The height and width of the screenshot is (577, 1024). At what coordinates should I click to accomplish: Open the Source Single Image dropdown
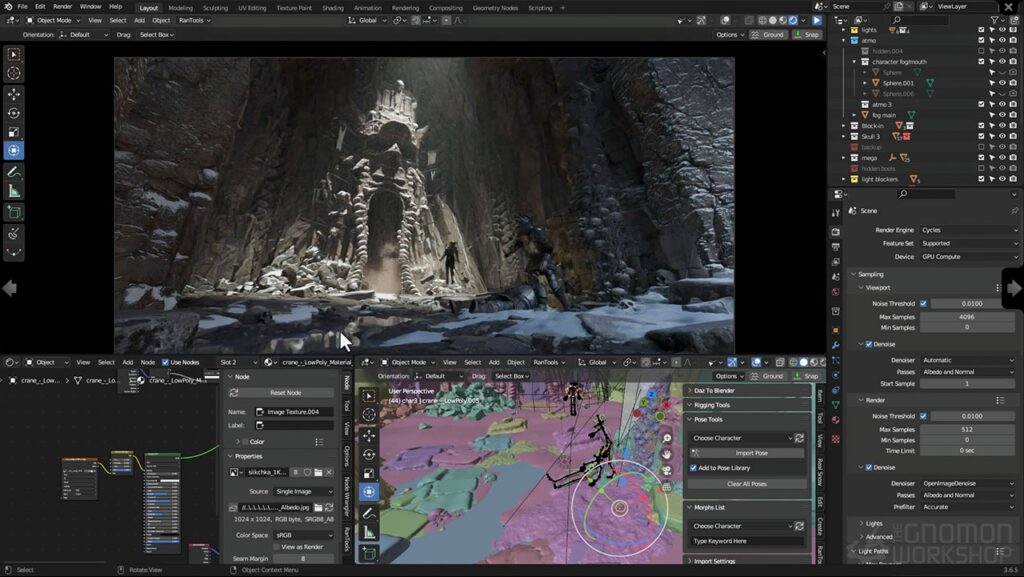tap(304, 491)
